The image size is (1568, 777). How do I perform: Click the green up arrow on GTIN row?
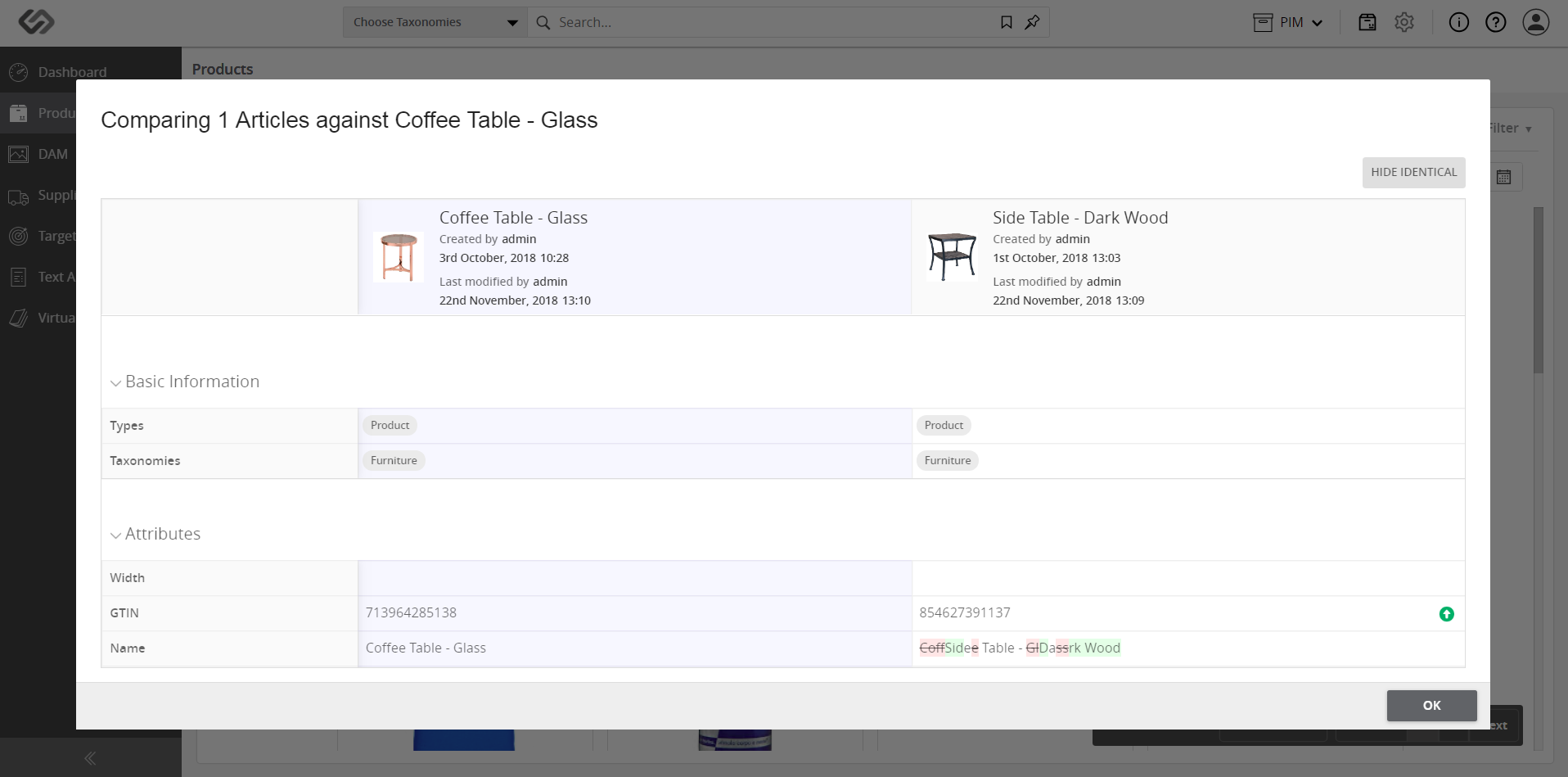1447,614
